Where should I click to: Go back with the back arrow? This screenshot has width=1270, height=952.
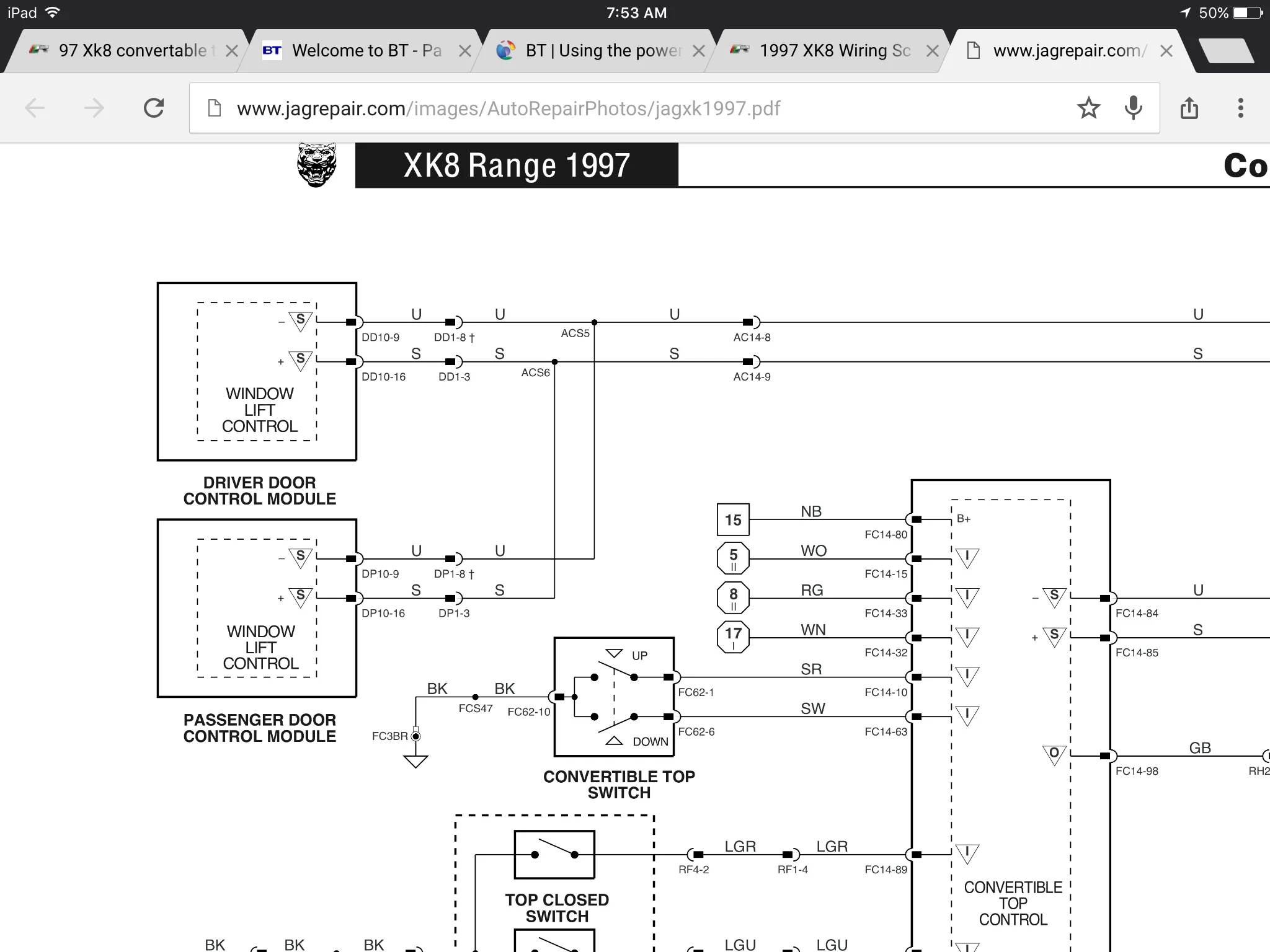coord(35,108)
